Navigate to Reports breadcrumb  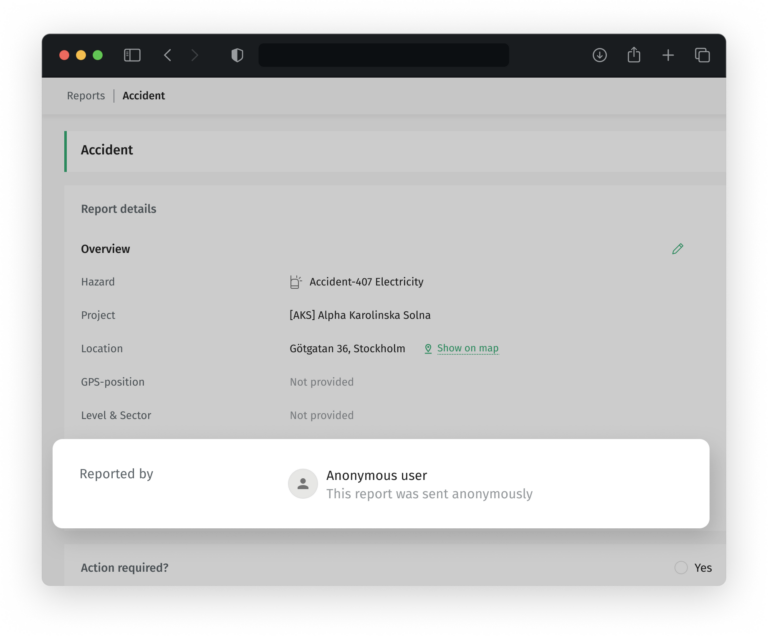[x=86, y=96]
